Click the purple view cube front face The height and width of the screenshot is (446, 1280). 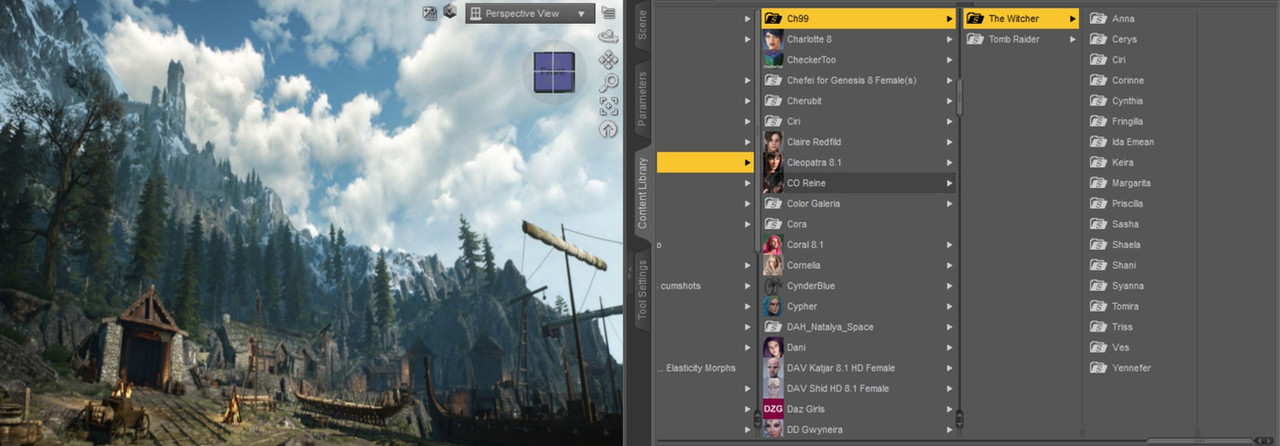pos(553,71)
